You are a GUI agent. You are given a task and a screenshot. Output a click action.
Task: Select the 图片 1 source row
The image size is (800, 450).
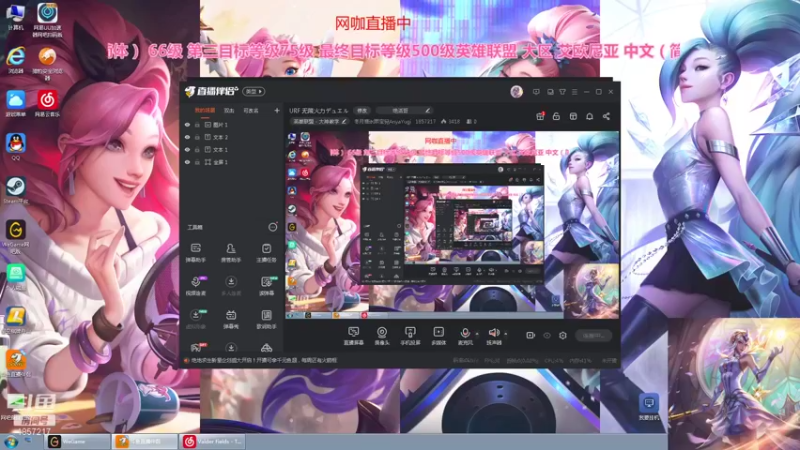[x=232, y=124]
